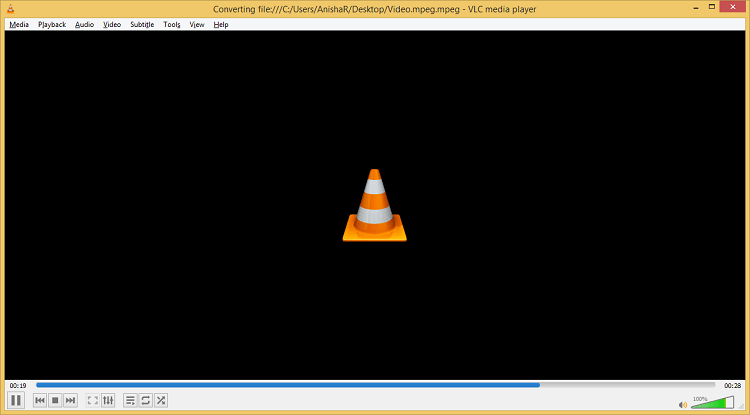Pause playback with the pause button

click(16, 400)
